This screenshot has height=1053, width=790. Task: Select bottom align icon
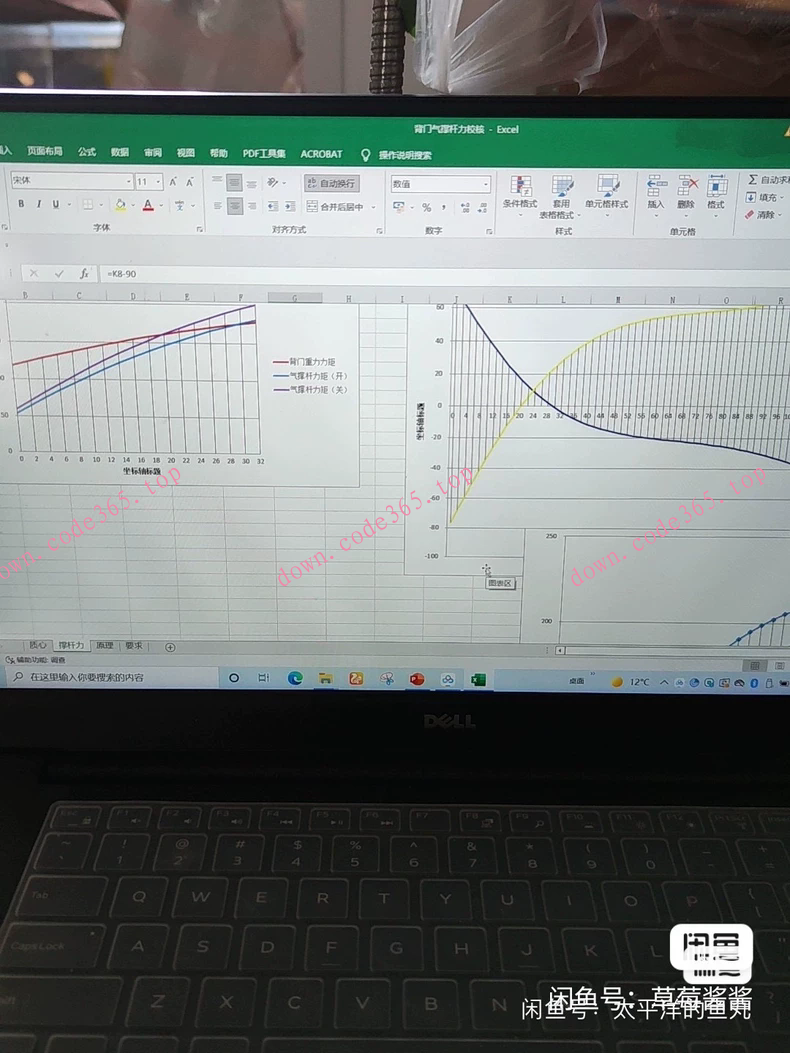pyautogui.click(x=251, y=183)
